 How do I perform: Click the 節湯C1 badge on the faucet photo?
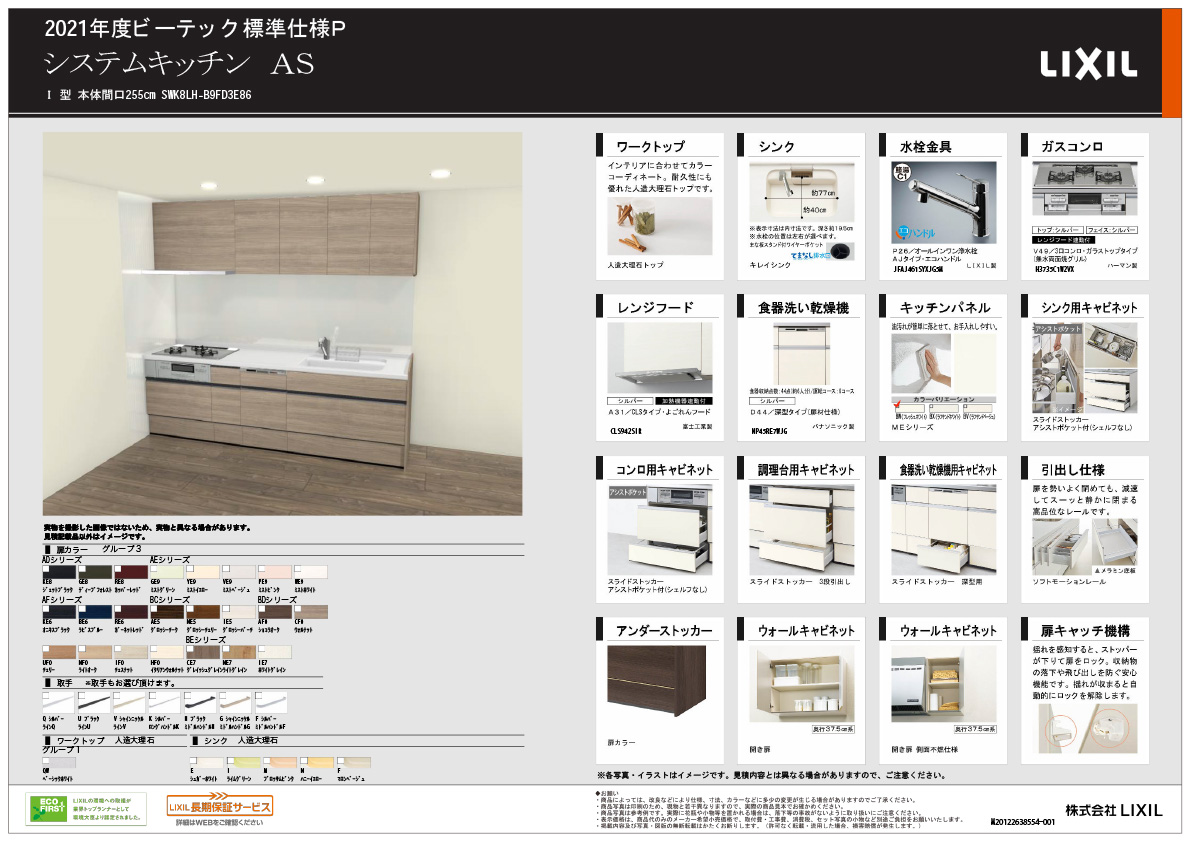902,172
